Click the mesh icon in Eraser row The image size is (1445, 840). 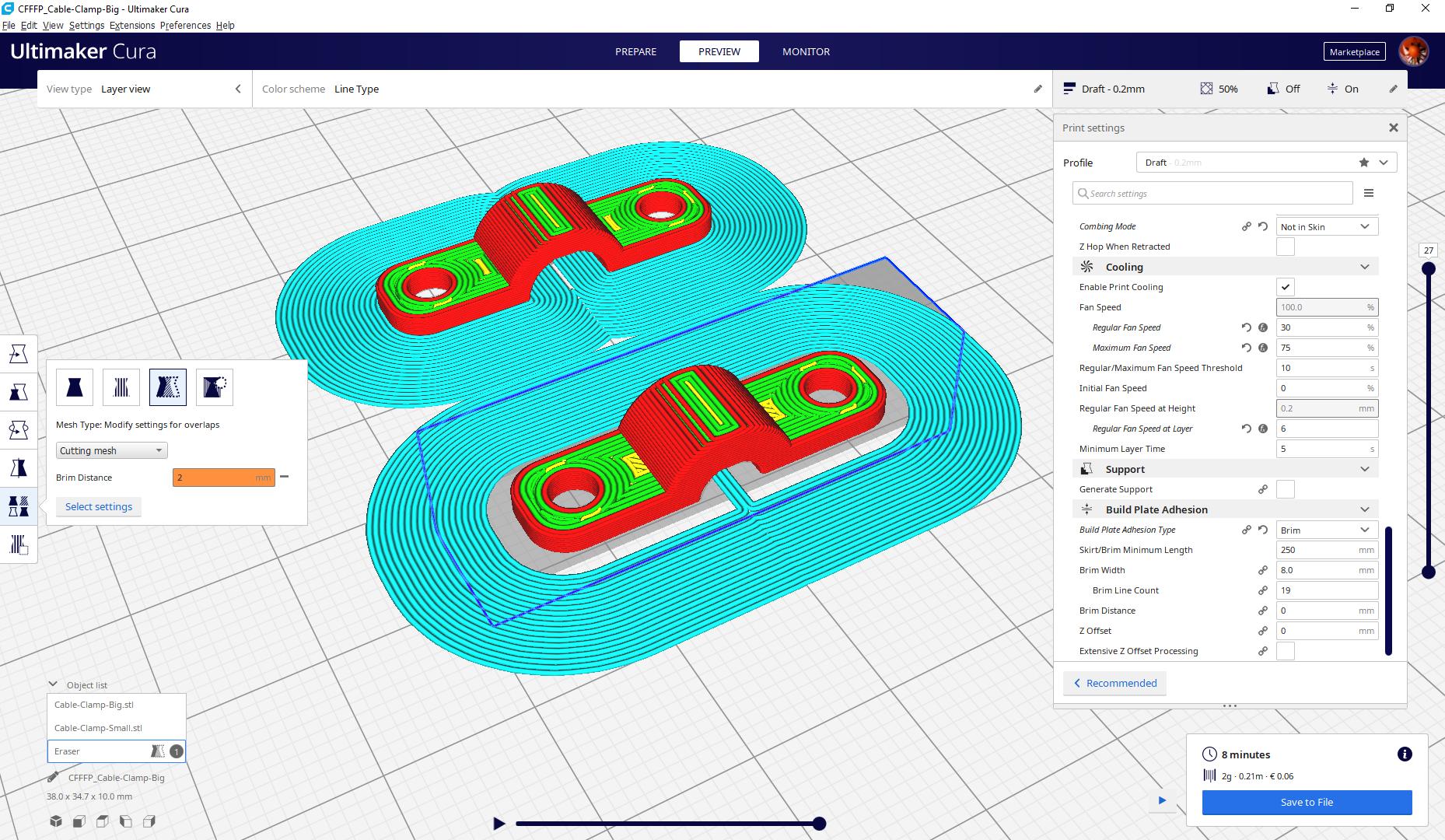click(x=158, y=751)
